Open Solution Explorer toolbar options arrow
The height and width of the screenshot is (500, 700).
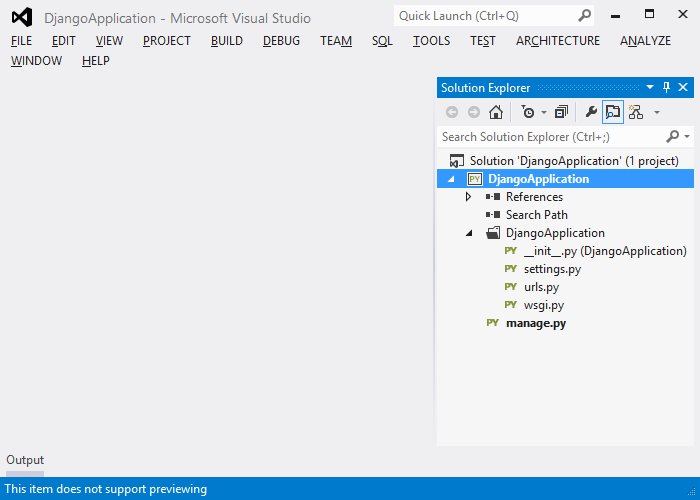point(657,112)
